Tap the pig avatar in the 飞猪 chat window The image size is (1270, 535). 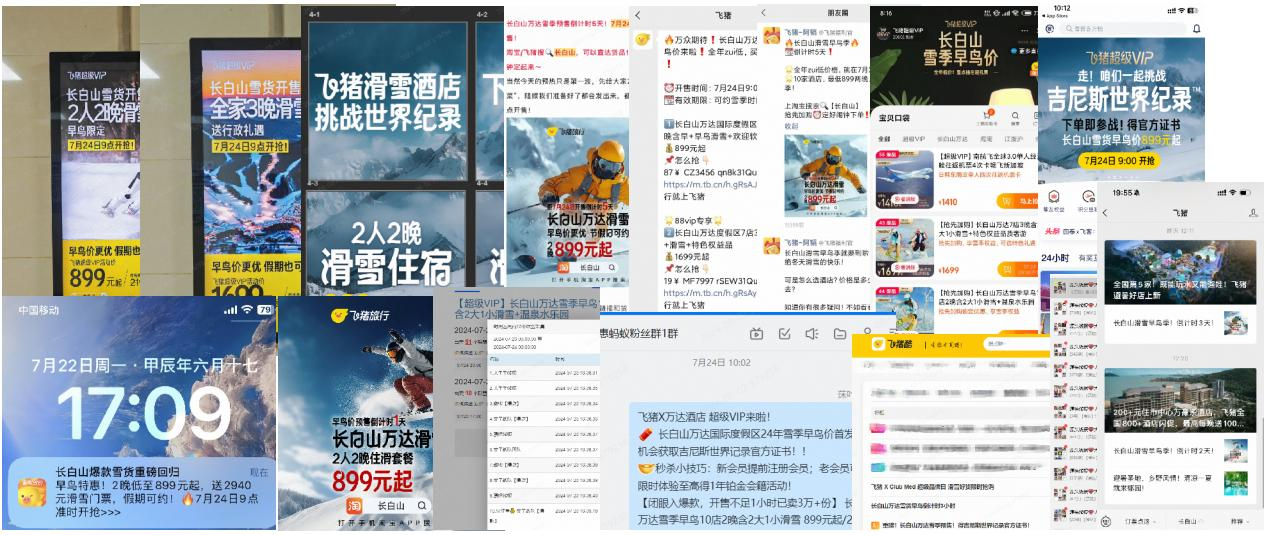644,39
